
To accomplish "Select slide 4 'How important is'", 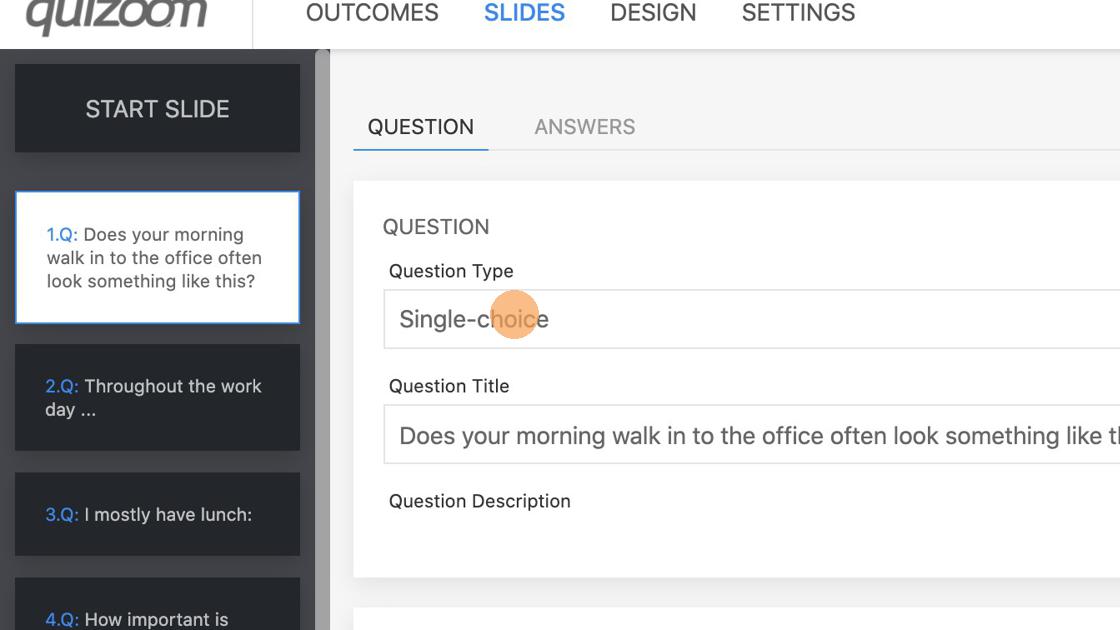I will [157, 610].
